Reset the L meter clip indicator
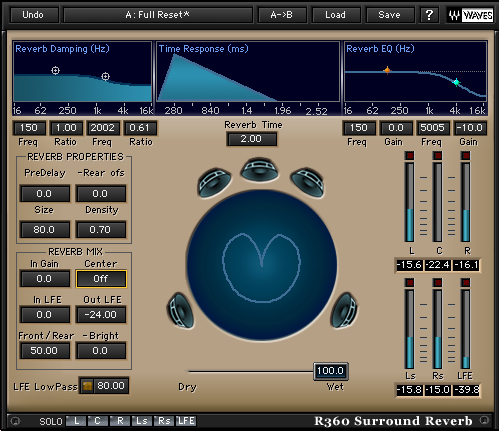The image size is (499, 431). tap(409, 155)
